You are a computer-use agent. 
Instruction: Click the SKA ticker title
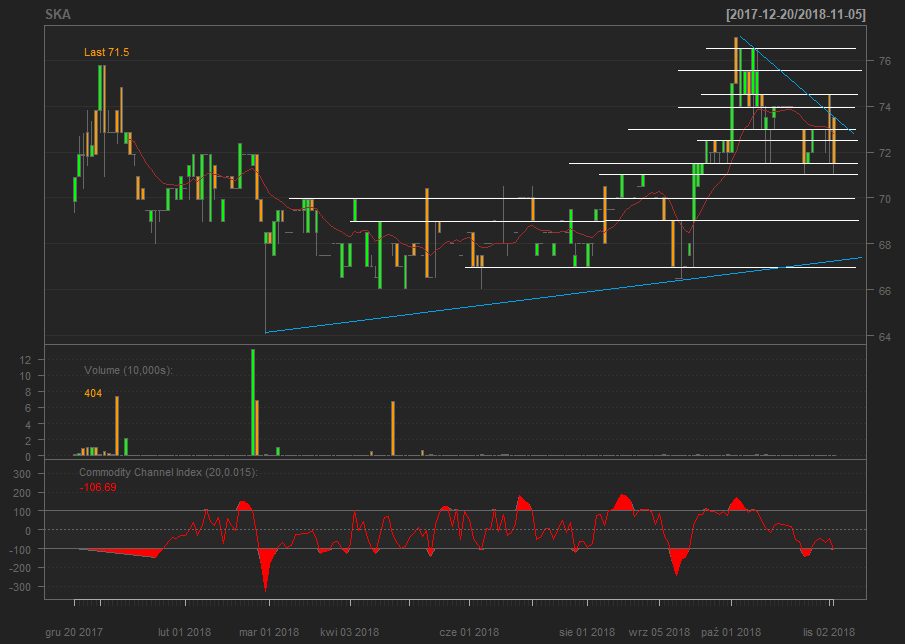click(x=58, y=14)
